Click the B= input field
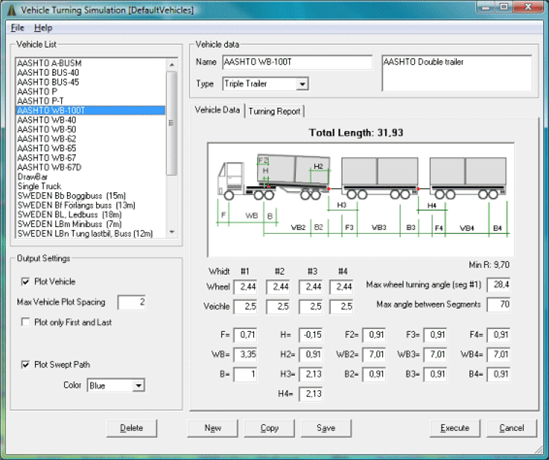549x460 pixels. click(245, 374)
